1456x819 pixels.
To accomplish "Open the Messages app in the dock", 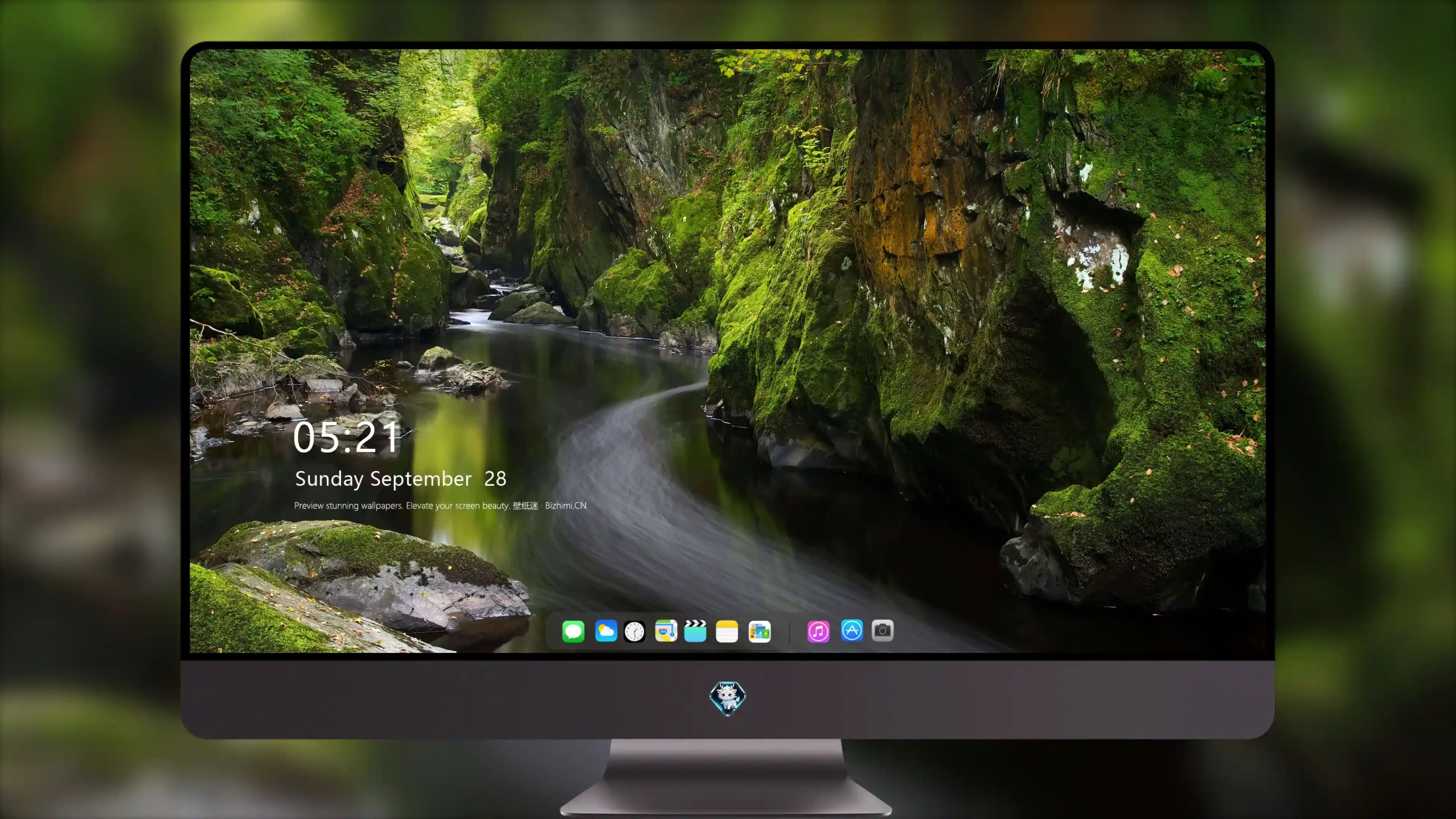I will click(573, 631).
